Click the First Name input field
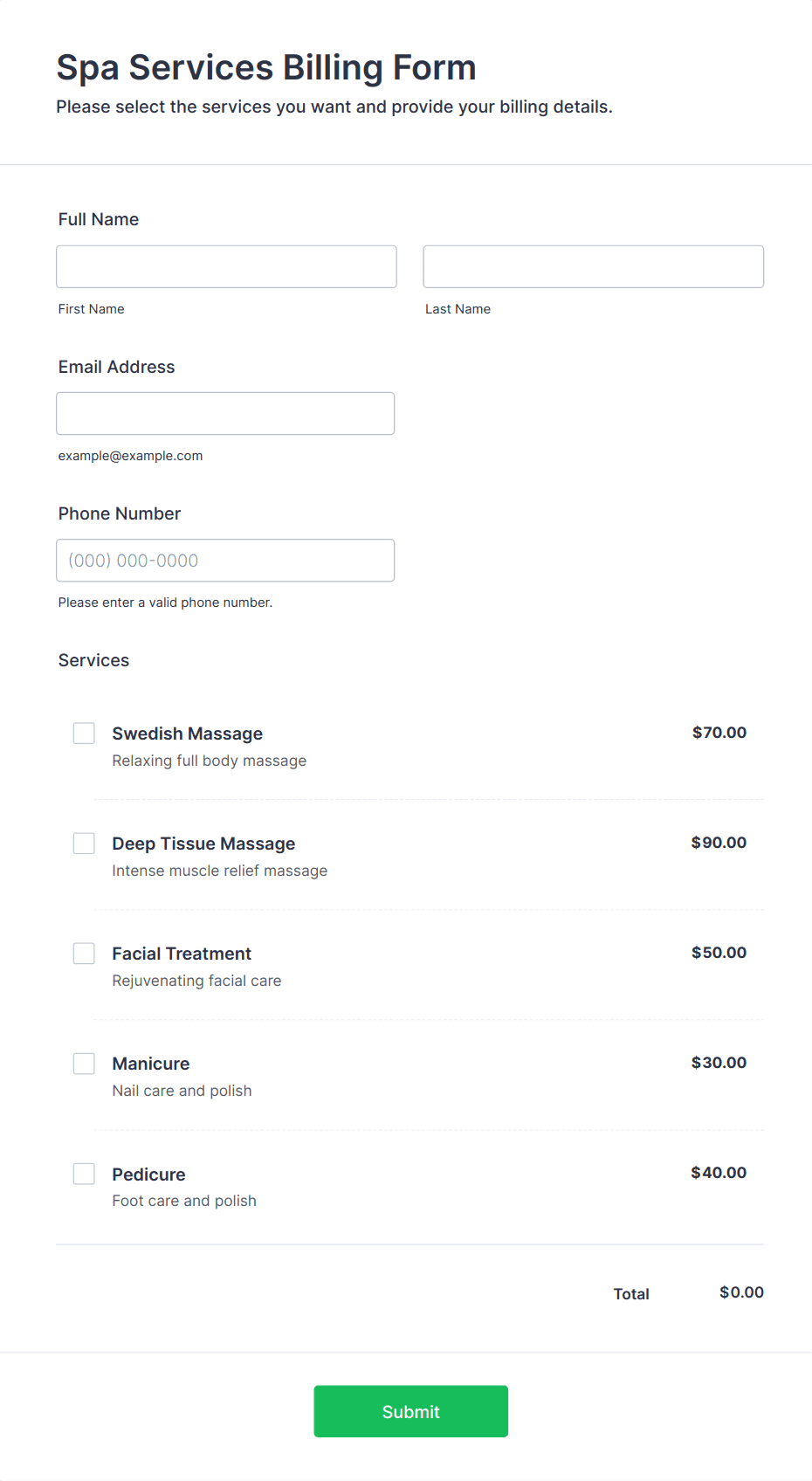812x1481 pixels. [226, 266]
